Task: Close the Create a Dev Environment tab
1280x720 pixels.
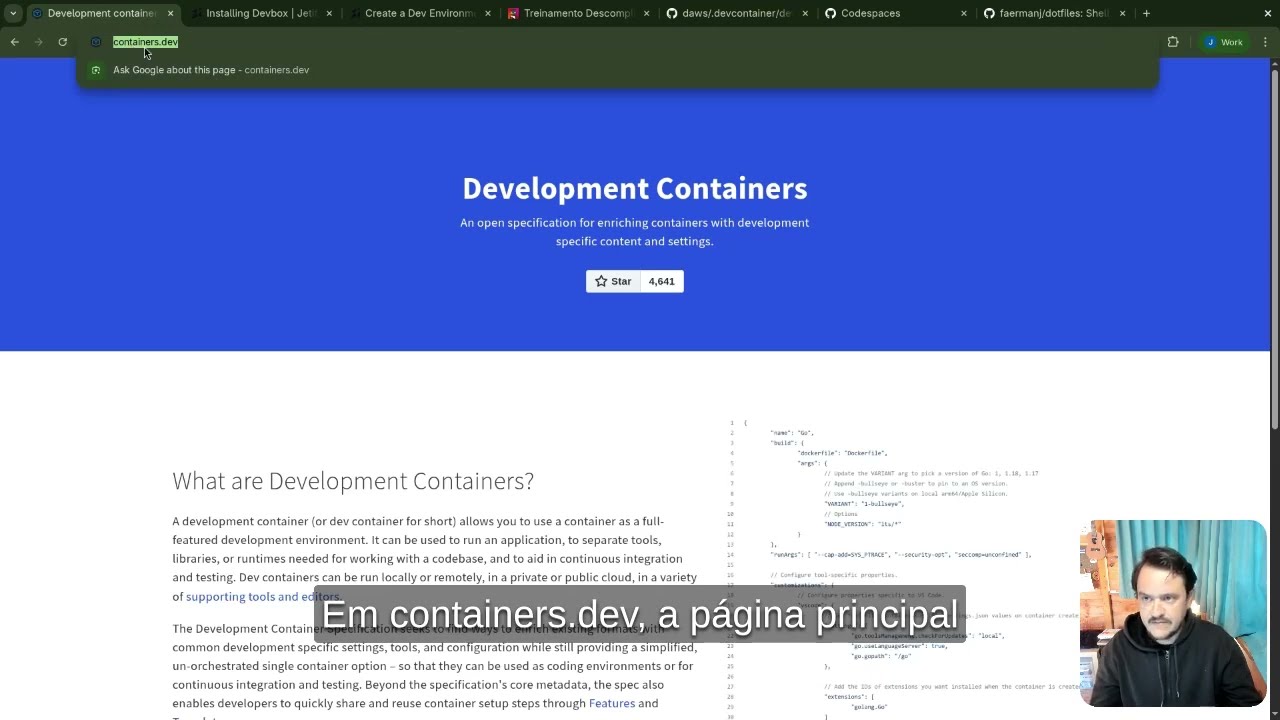Action: coord(488,13)
